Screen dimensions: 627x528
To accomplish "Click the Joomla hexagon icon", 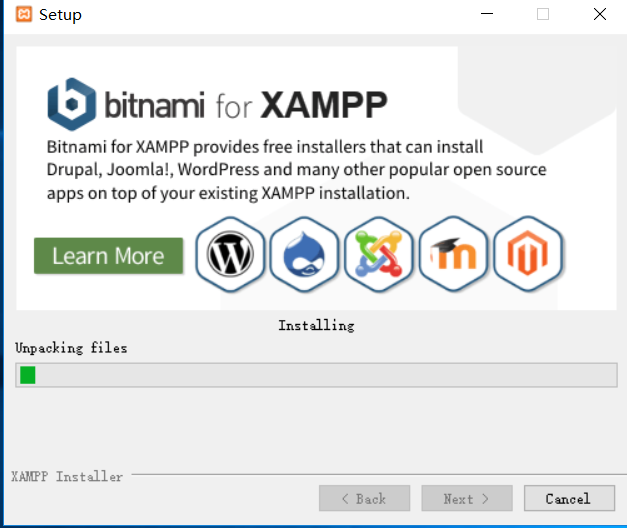I will (x=379, y=254).
